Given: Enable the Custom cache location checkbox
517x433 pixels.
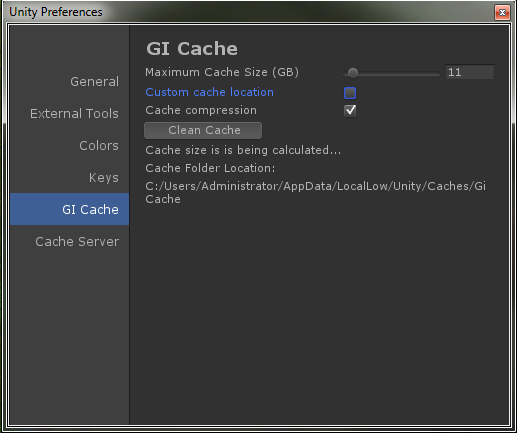Looking at the screenshot, I should (x=350, y=93).
